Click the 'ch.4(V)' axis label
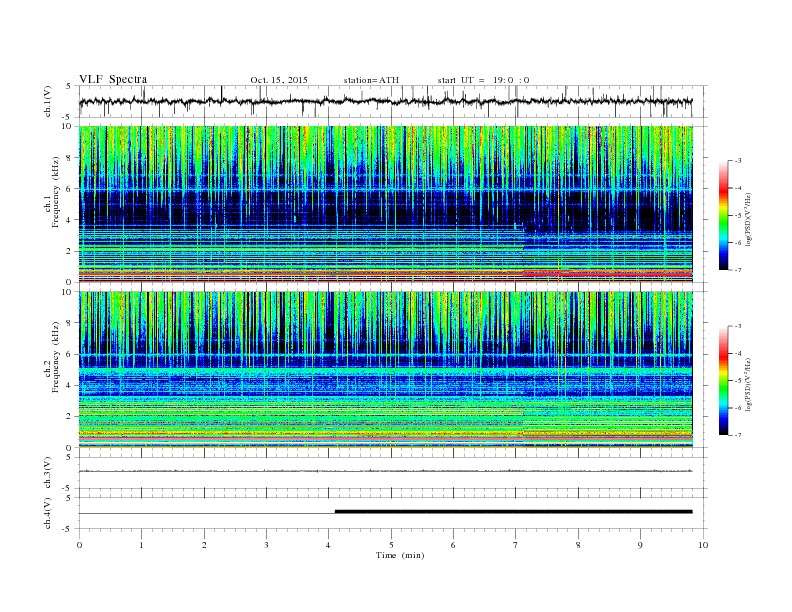Viewport: 792px width, 612px height. 47,513
